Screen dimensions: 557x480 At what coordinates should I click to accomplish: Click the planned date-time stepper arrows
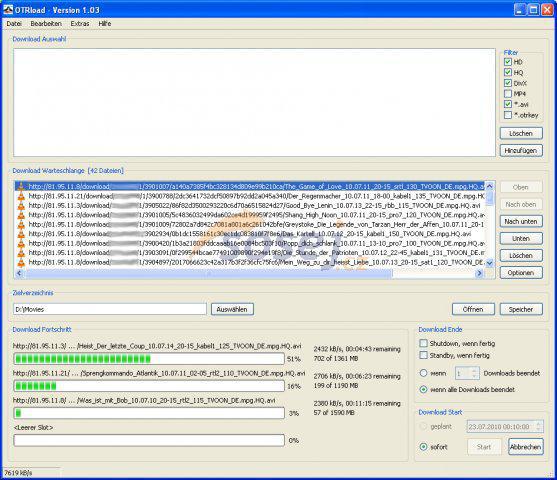[539, 426]
